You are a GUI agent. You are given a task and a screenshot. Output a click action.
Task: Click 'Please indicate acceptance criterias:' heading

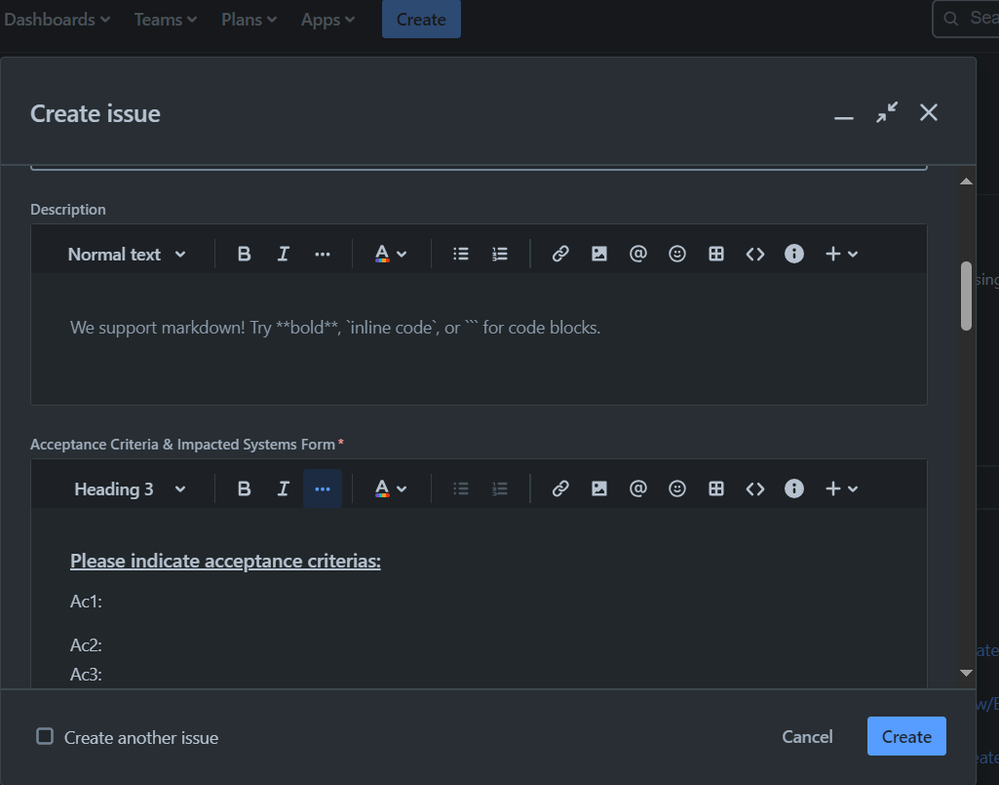click(226, 561)
